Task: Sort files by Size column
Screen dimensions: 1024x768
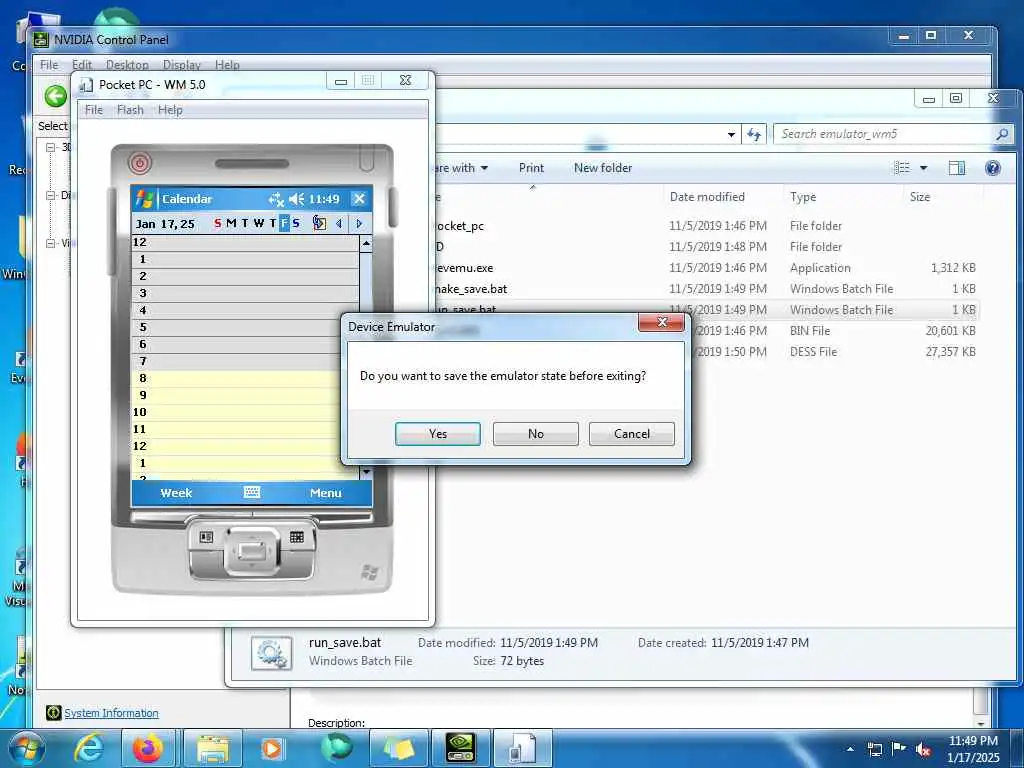Action: point(920,197)
